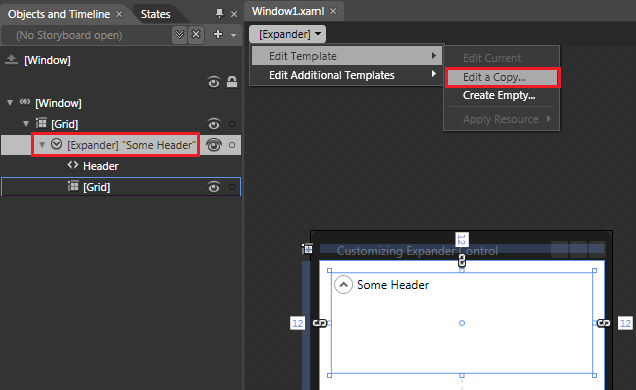
Task: Close the Objects and Timeline panel group
Action: click(234, 14)
